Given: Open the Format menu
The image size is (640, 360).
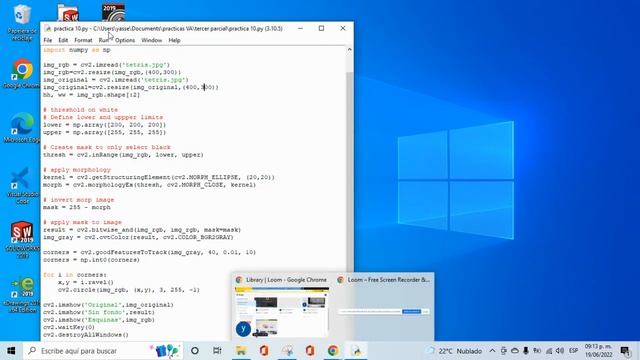Looking at the screenshot, I should pyautogui.click(x=83, y=40).
